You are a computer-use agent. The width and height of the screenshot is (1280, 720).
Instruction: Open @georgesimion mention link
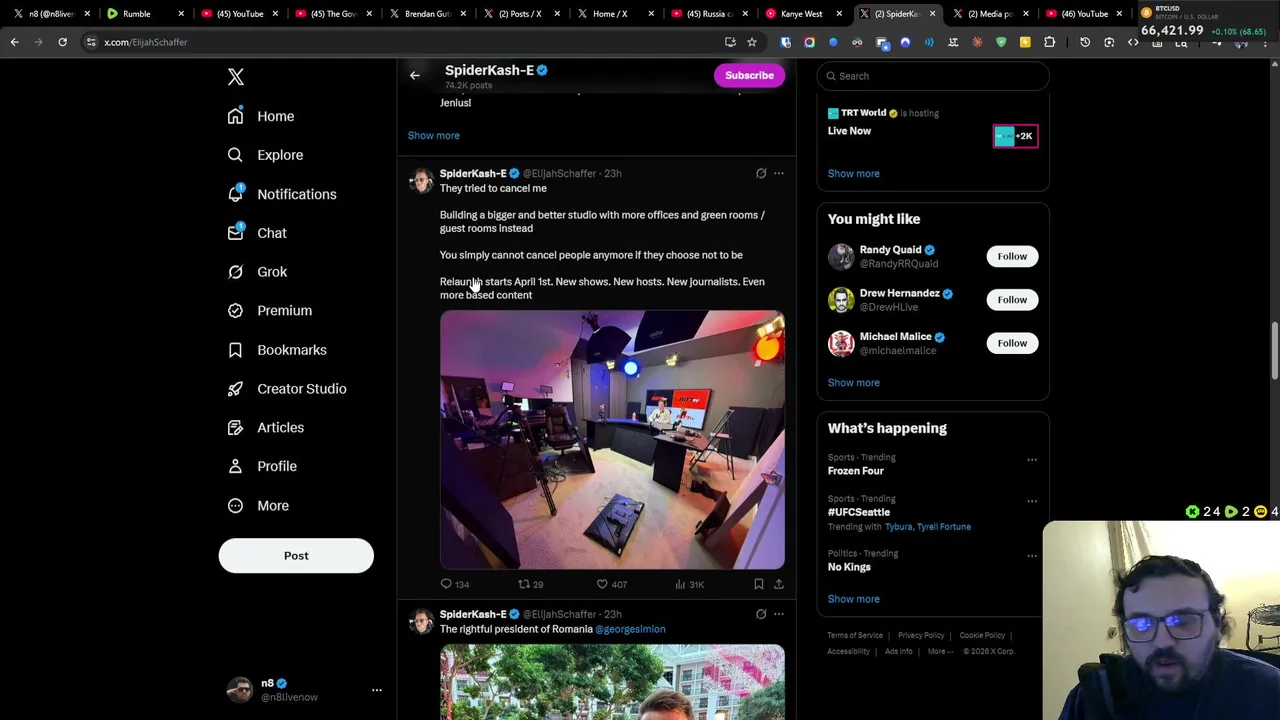tap(630, 629)
